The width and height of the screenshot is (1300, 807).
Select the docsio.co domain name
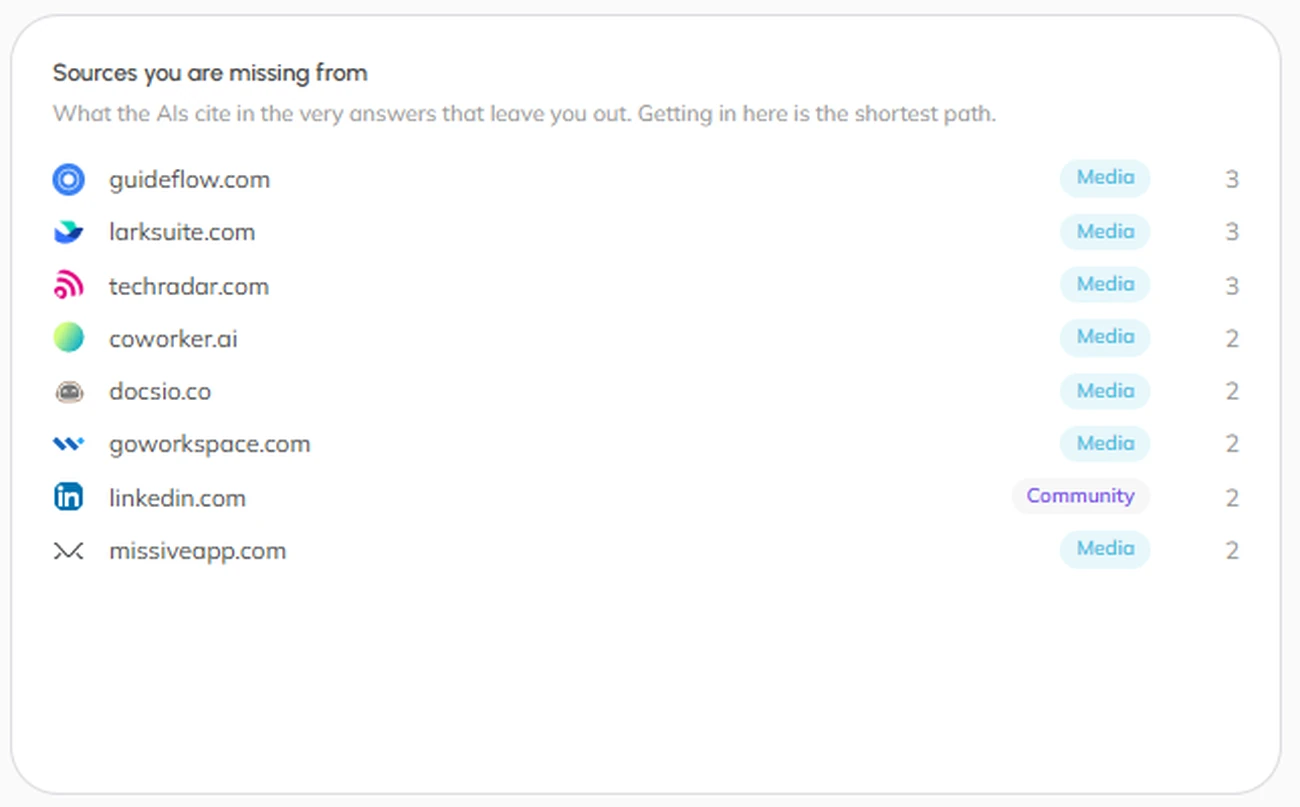point(160,392)
